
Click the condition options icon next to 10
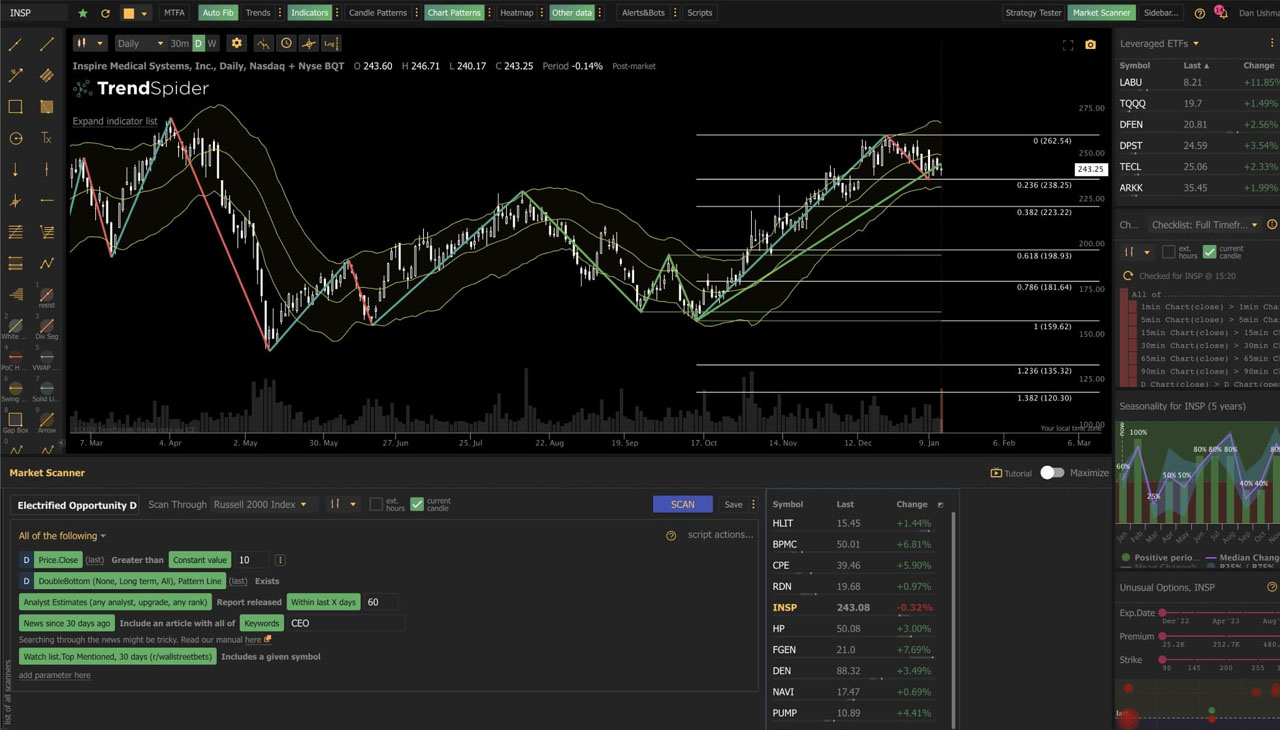point(280,560)
